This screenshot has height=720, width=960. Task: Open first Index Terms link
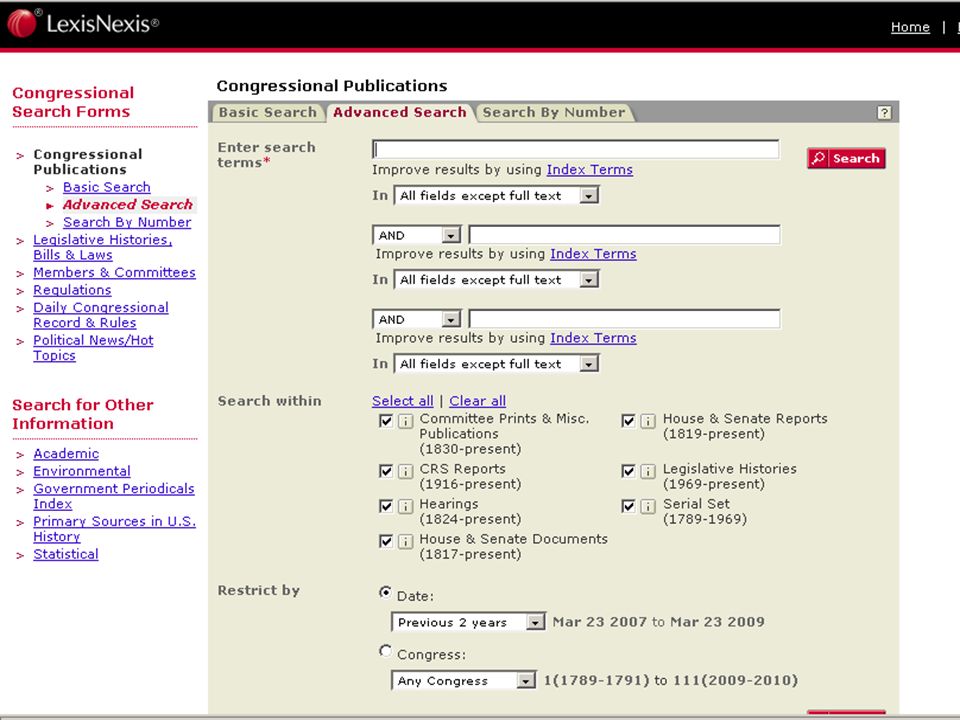[x=590, y=170]
